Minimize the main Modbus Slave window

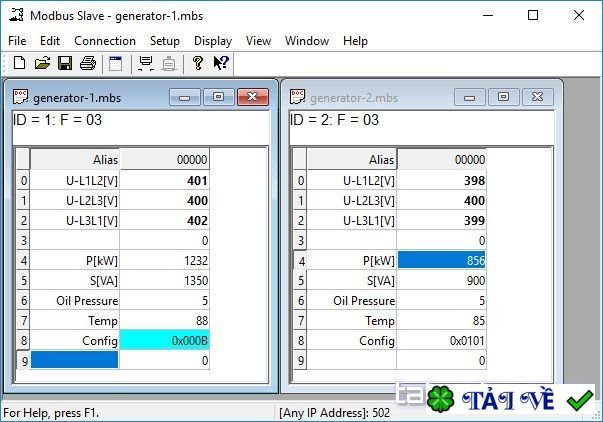[x=488, y=15]
